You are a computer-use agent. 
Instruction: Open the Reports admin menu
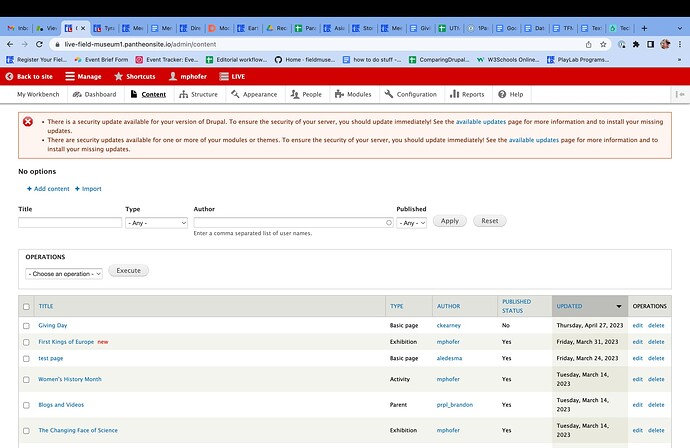coord(467,94)
